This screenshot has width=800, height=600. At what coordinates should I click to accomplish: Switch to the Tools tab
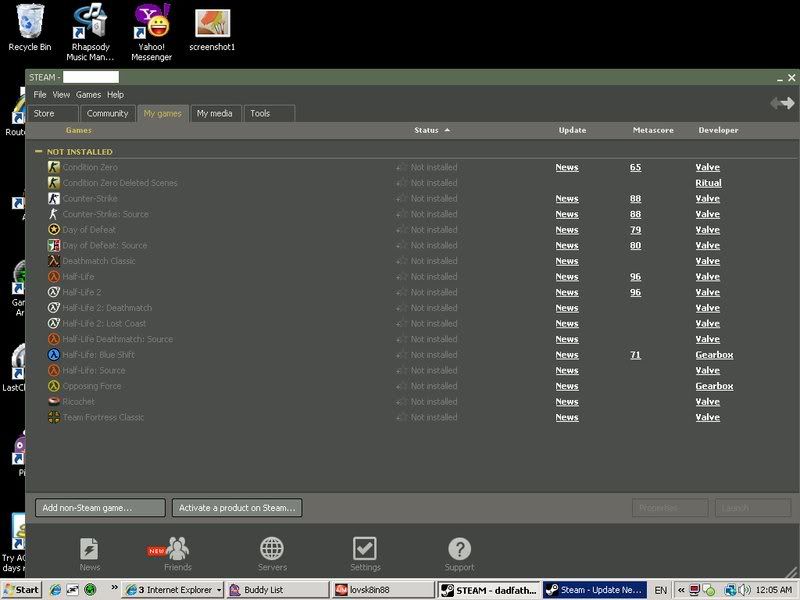(x=269, y=113)
